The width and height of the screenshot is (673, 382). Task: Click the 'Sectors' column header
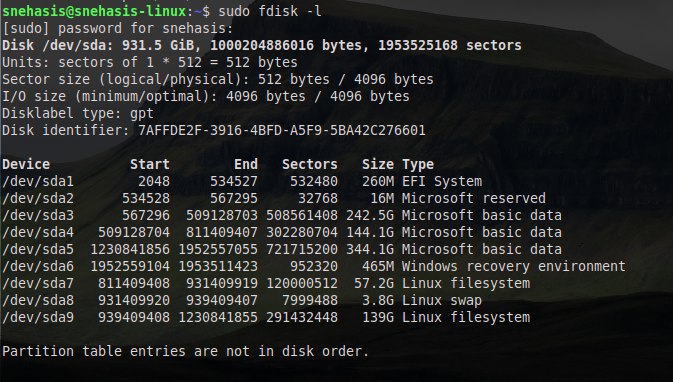(x=309, y=164)
